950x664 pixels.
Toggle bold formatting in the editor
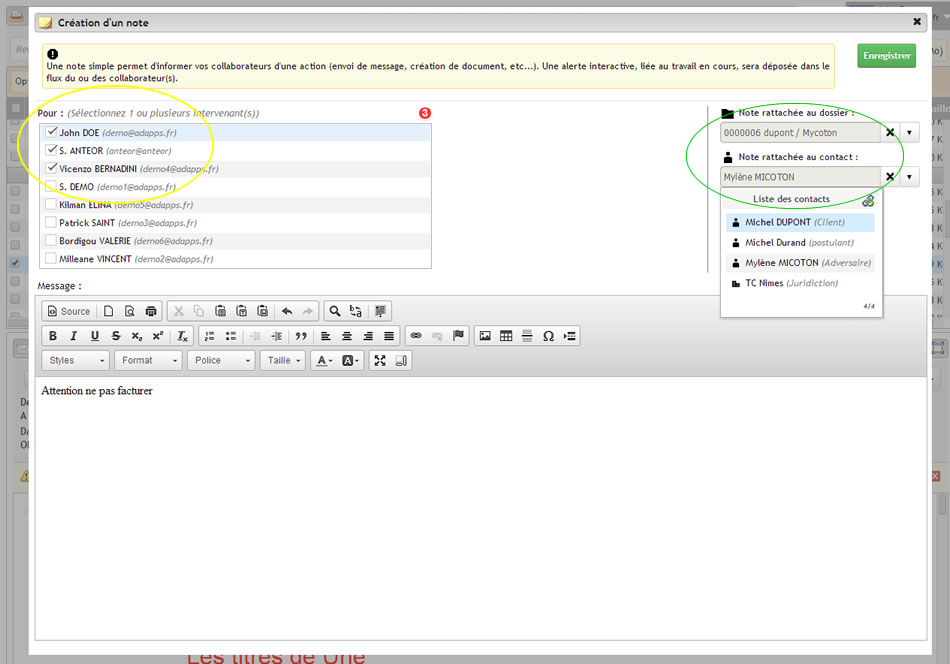(x=53, y=336)
